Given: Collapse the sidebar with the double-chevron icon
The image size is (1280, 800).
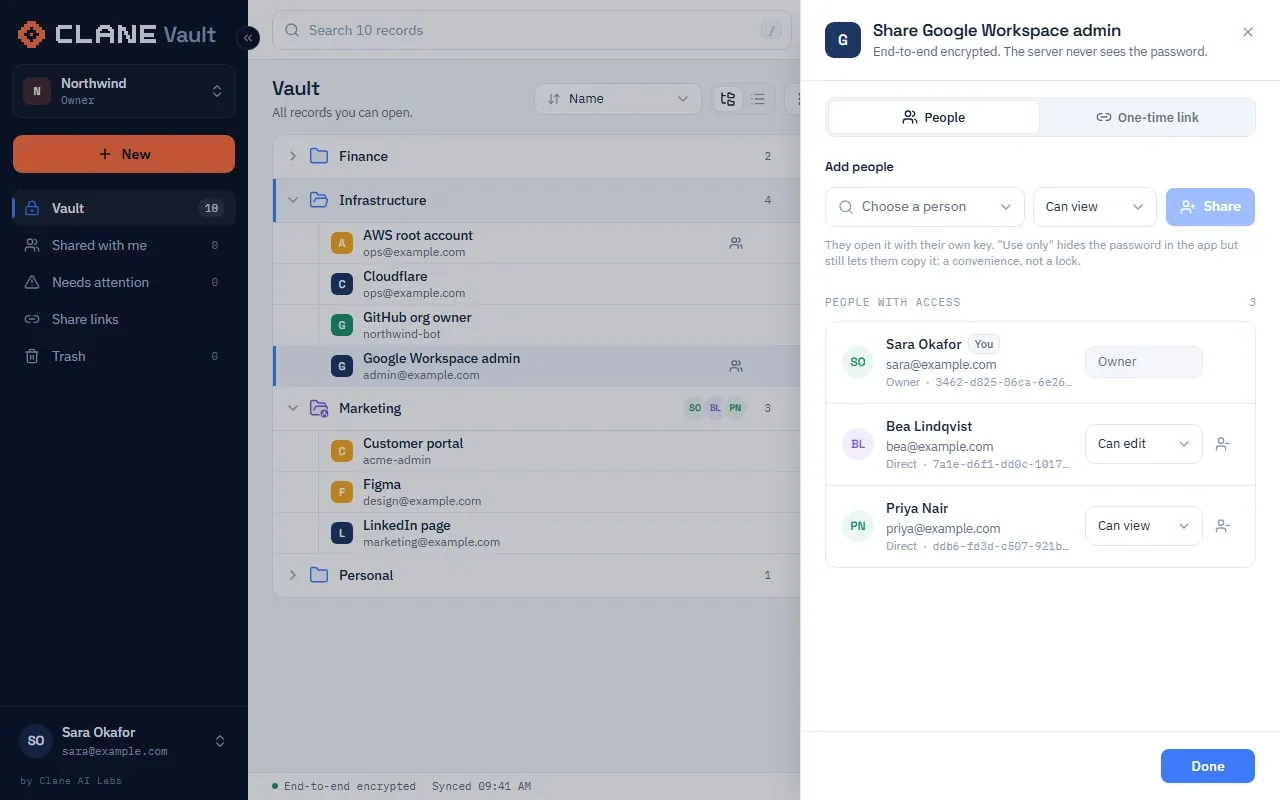Looking at the screenshot, I should [248, 38].
